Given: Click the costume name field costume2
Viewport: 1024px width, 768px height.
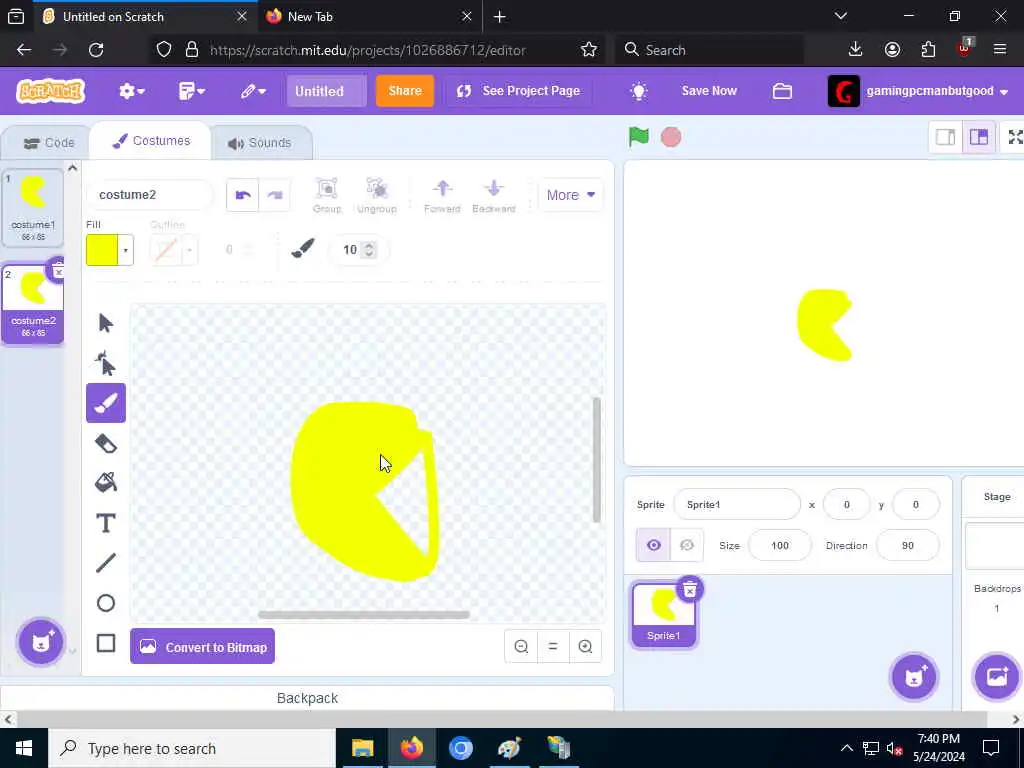Looking at the screenshot, I should pyautogui.click(x=150, y=195).
